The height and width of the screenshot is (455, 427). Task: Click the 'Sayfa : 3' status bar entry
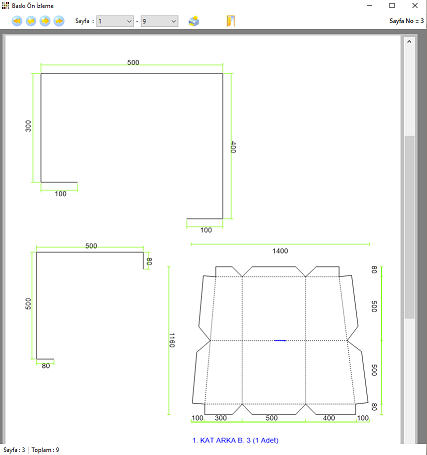coord(14,450)
